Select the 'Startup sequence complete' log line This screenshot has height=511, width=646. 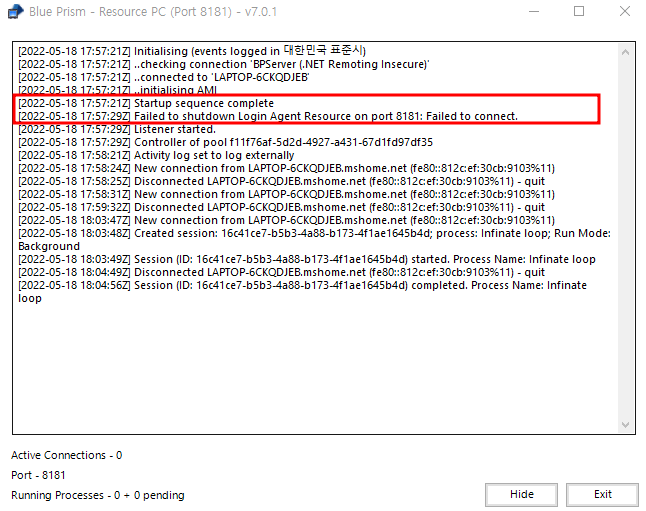click(x=146, y=103)
